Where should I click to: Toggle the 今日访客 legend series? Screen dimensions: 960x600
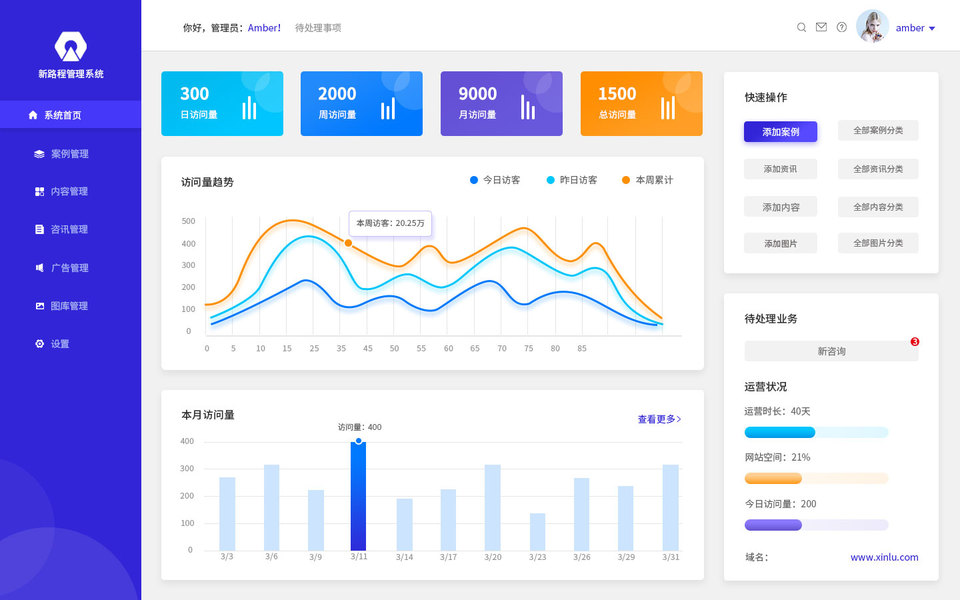click(x=495, y=180)
